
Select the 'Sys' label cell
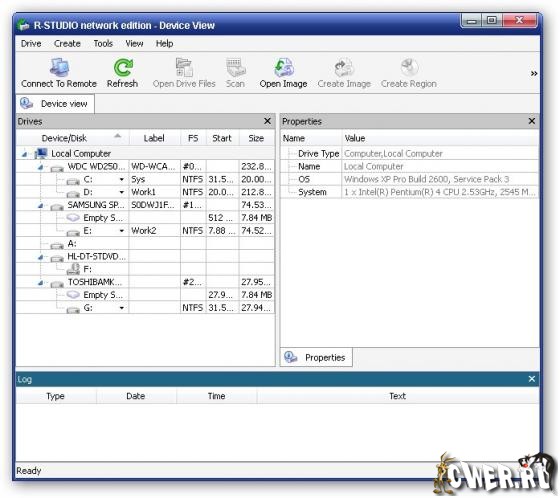tap(155, 179)
